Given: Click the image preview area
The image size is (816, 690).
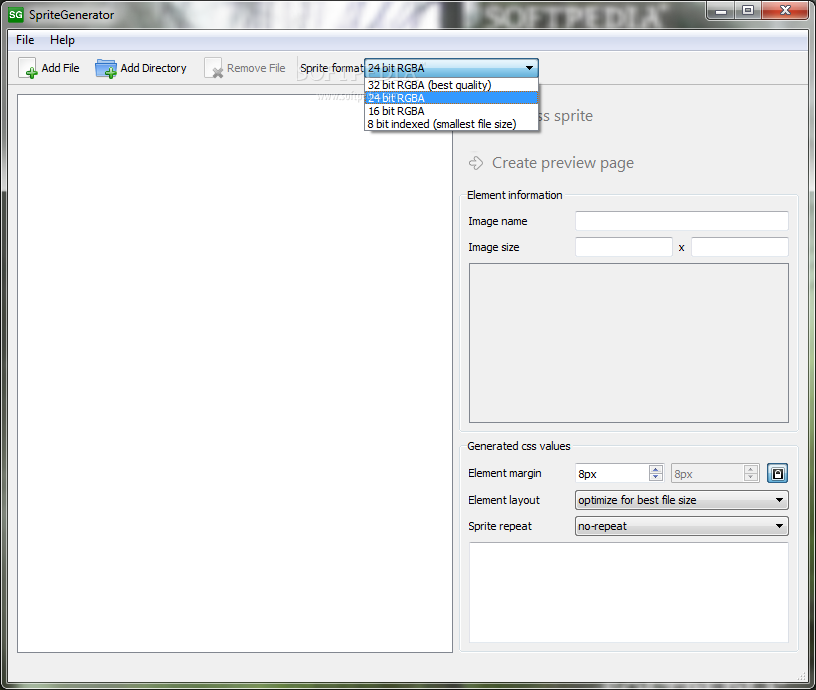Looking at the screenshot, I should pos(629,343).
